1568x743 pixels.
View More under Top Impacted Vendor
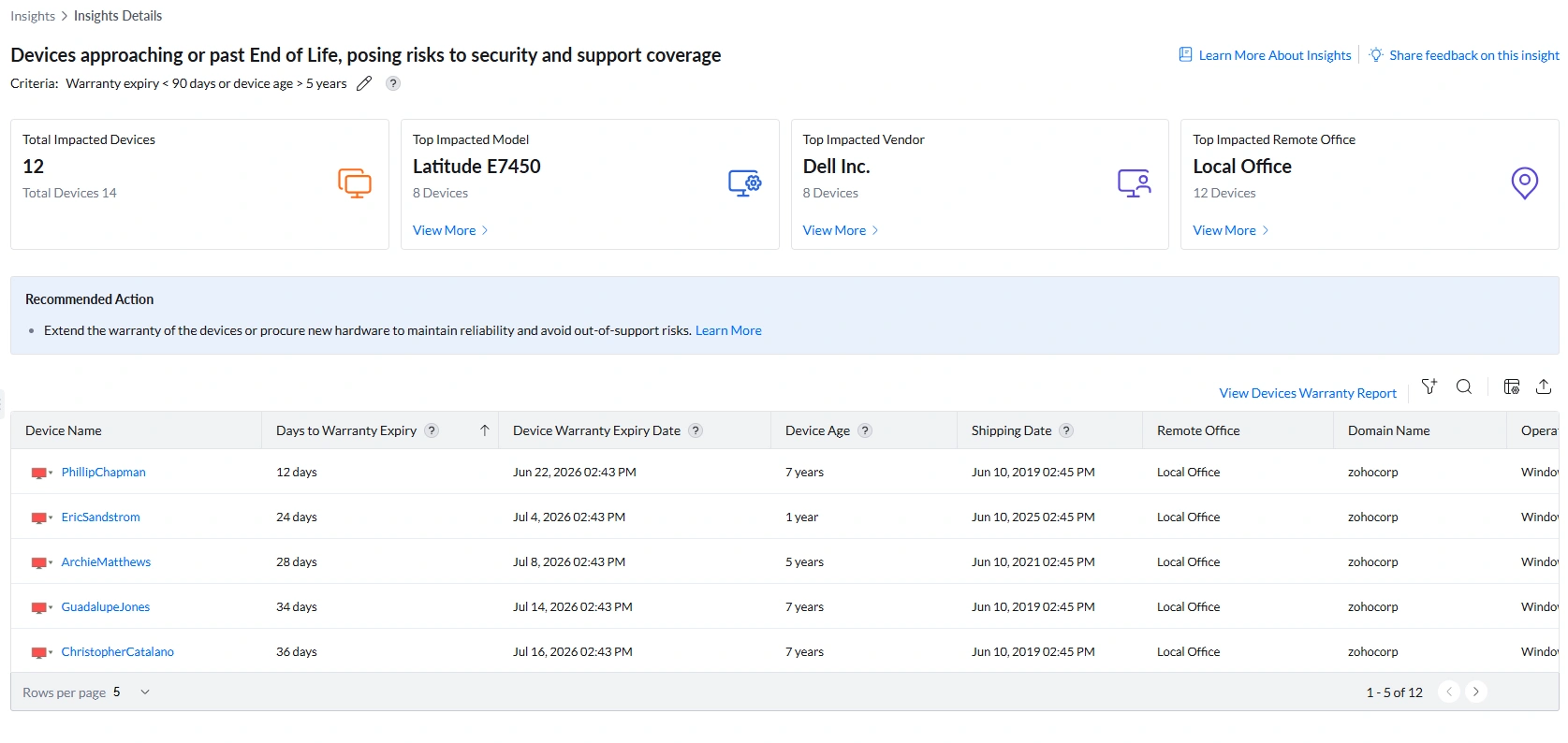(841, 230)
